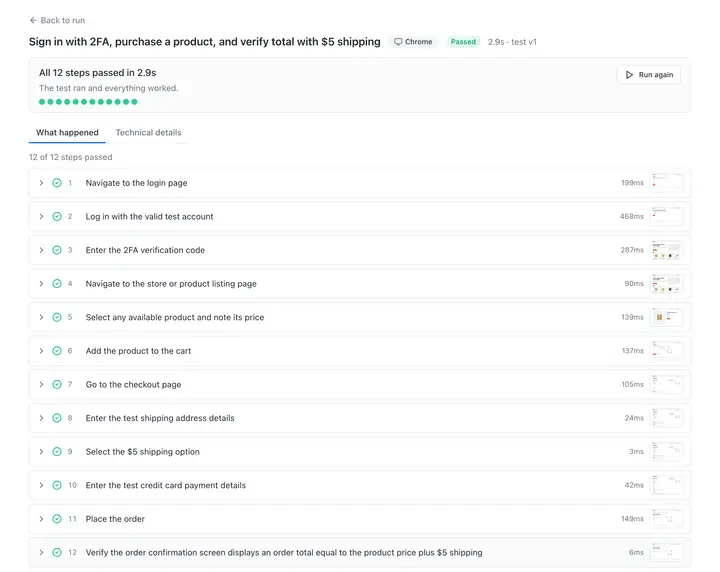Image resolution: width=720 pixels, height=572 pixels.
Task: Click the 199ms duration on step 1
Action: pyautogui.click(x=632, y=183)
